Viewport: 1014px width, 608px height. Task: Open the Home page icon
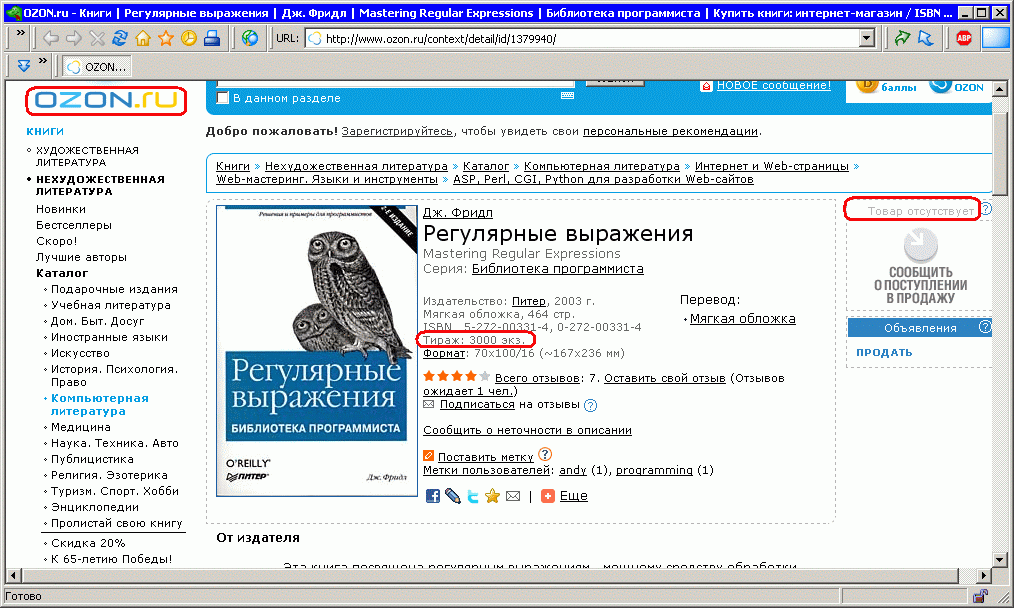click(143, 39)
